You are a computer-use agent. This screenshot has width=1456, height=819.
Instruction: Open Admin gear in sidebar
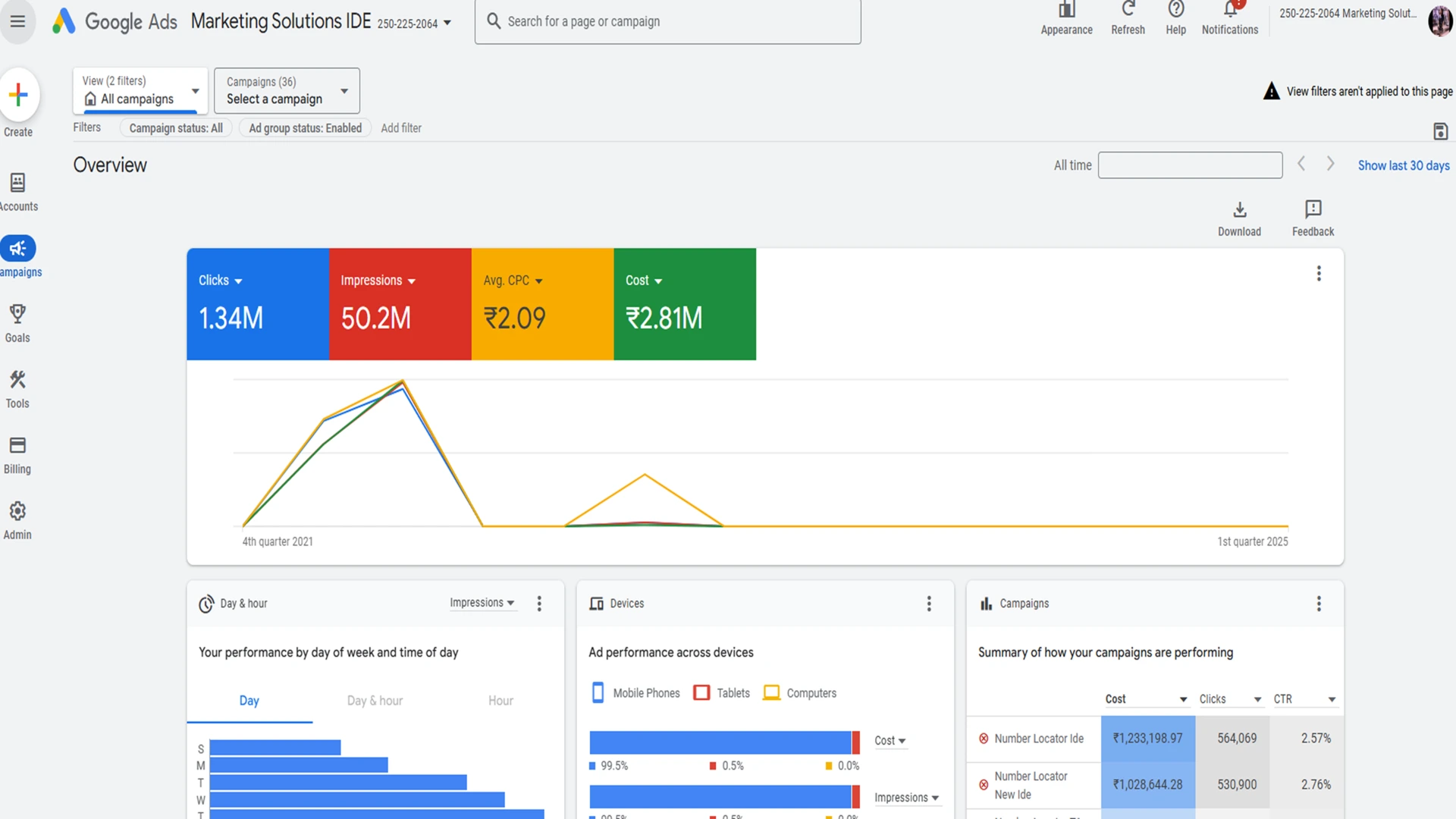click(x=17, y=520)
